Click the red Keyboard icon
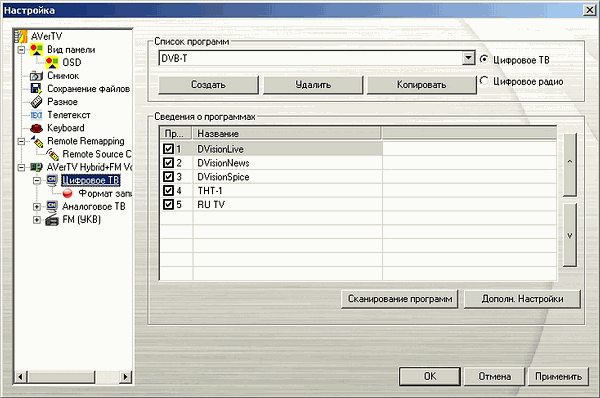 point(36,128)
